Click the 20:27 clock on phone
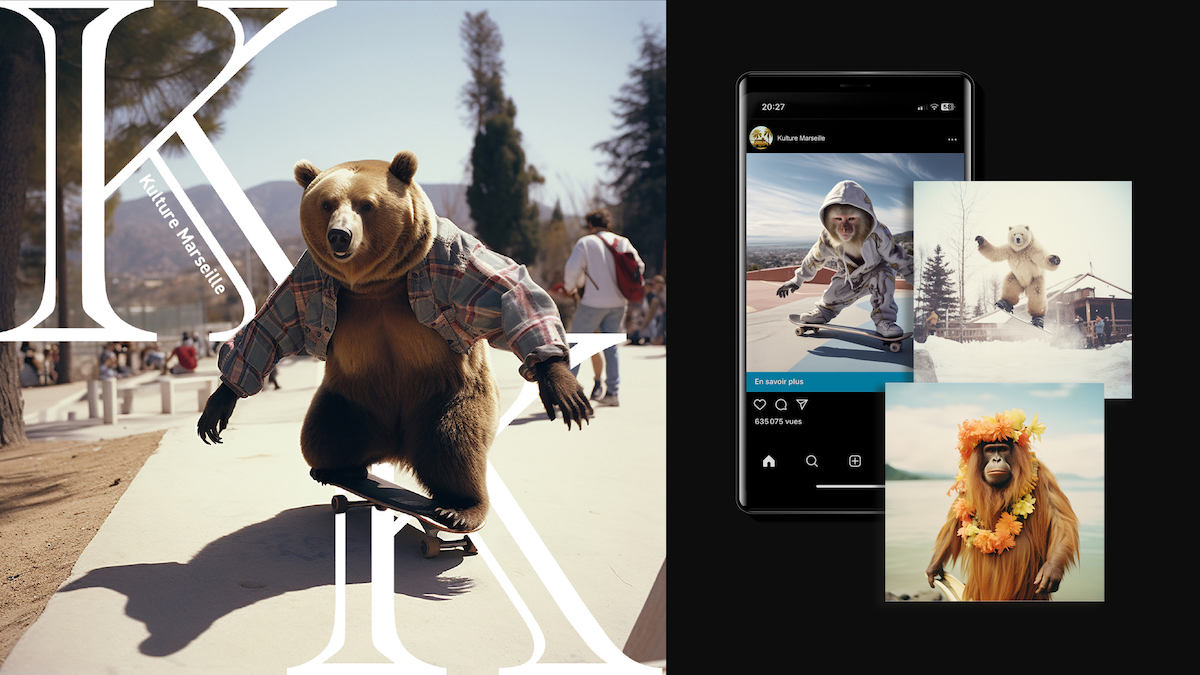The image size is (1200, 675). coord(773,106)
